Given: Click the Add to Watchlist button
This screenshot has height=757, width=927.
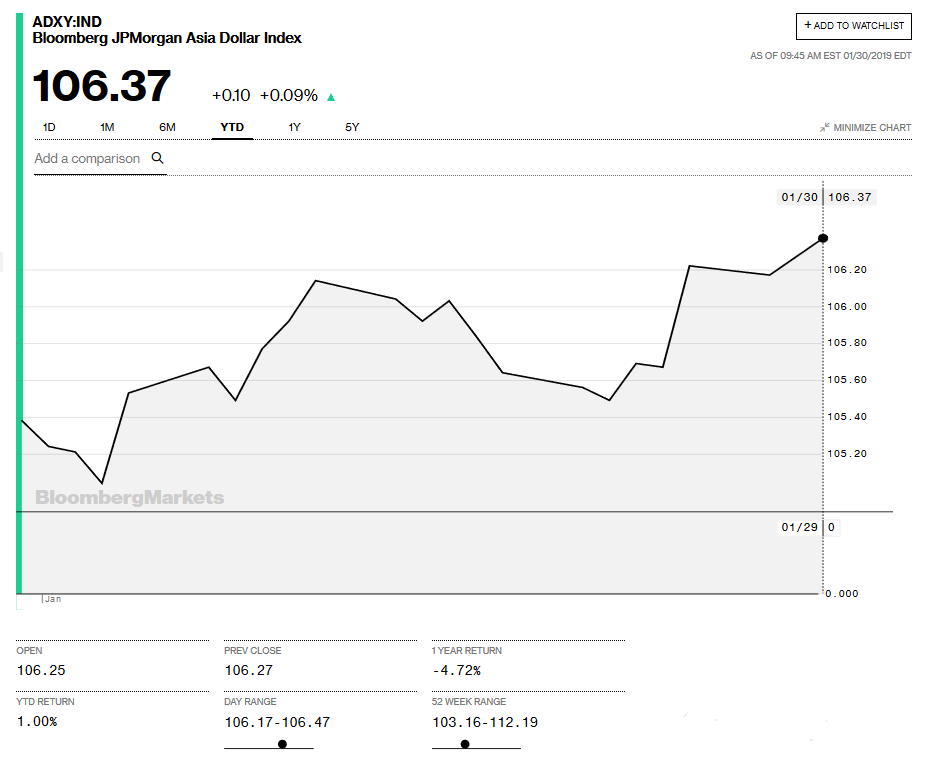Looking at the screenshot, I should pyautogui.click(x=854, y=26).
